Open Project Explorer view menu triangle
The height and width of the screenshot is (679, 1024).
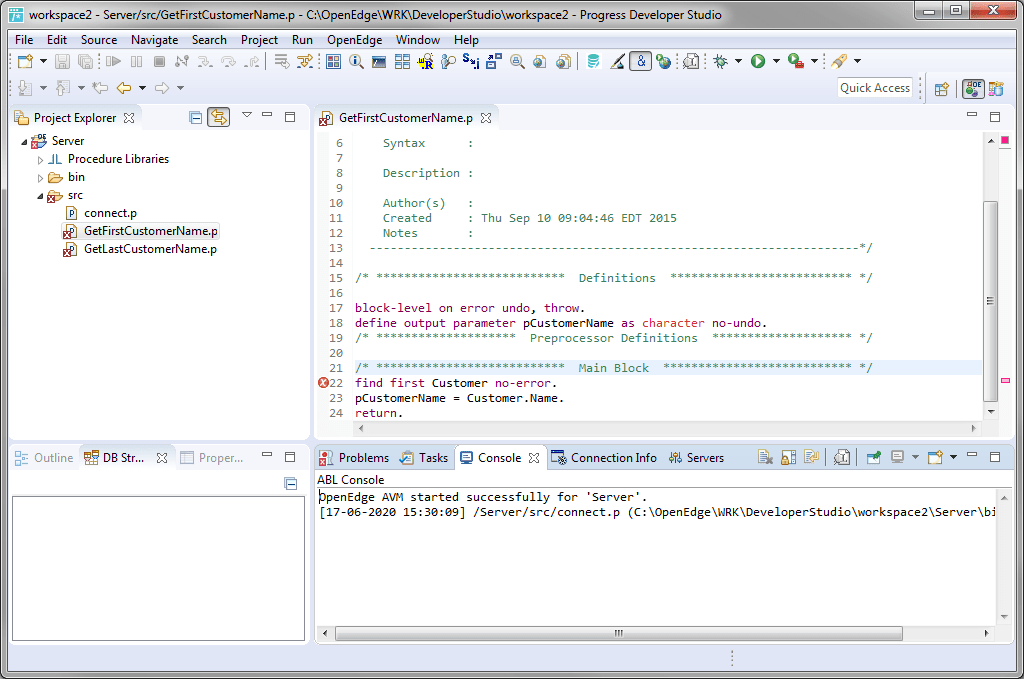(x=247, y=115)
